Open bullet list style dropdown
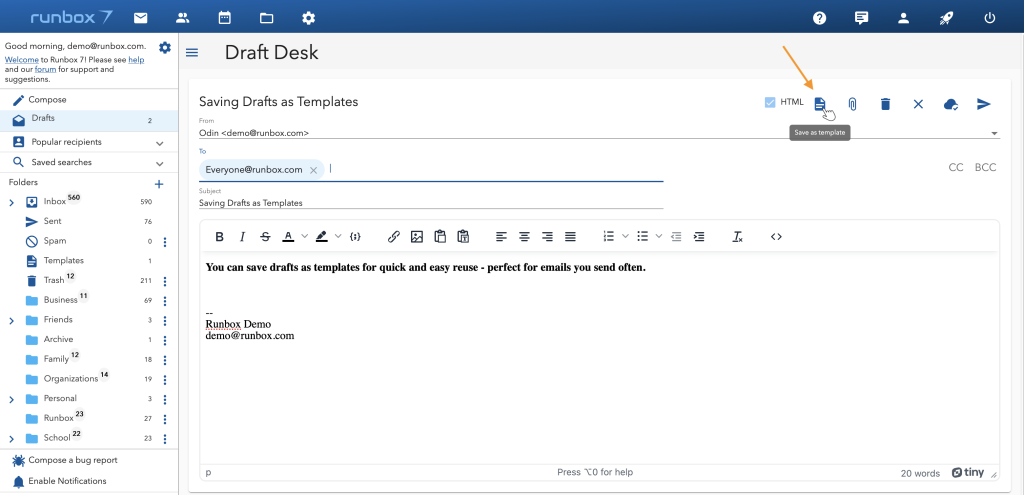 659,237
